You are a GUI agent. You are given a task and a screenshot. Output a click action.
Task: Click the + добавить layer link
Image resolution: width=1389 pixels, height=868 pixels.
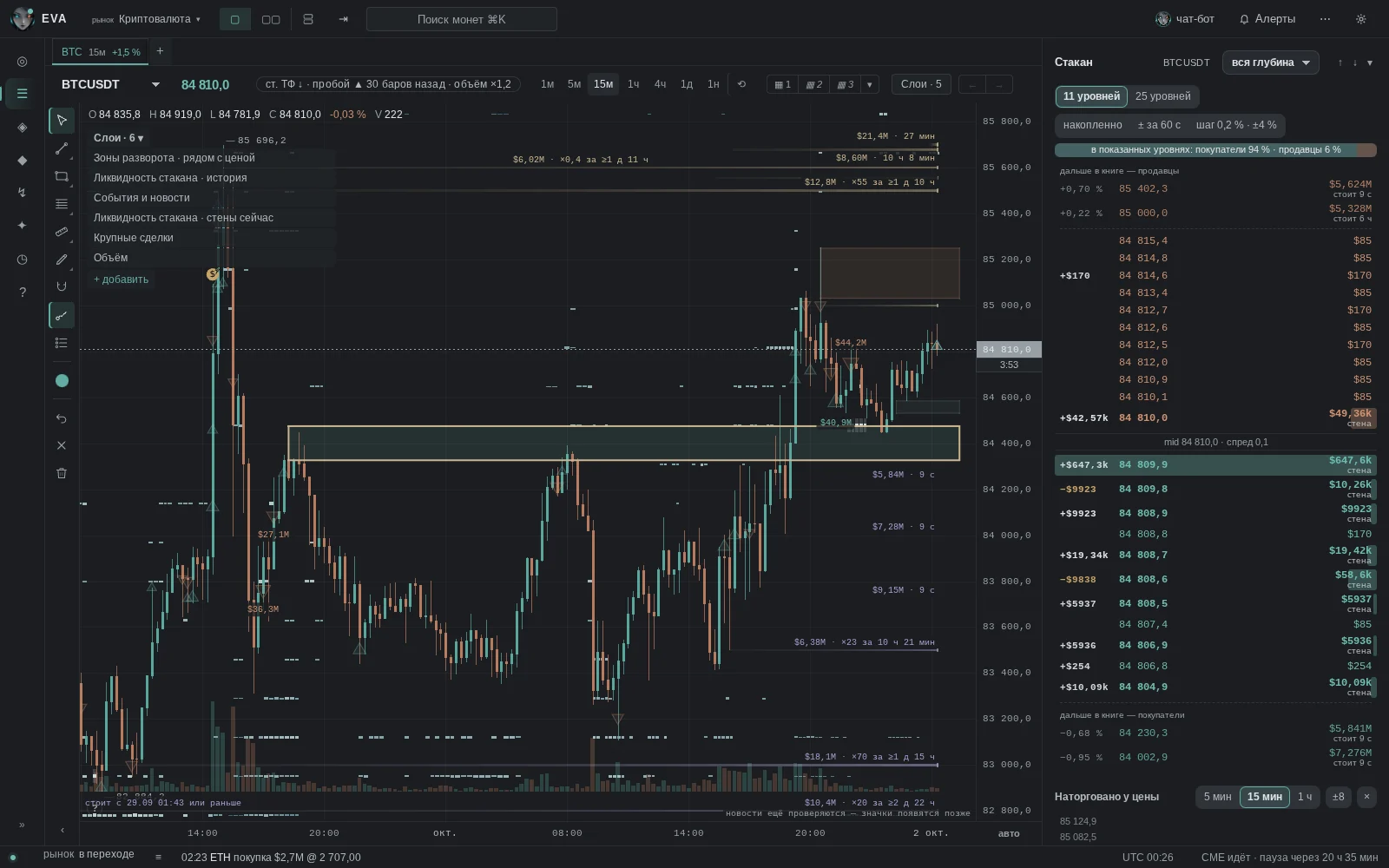pyautogui.click(x=122, y=279)
